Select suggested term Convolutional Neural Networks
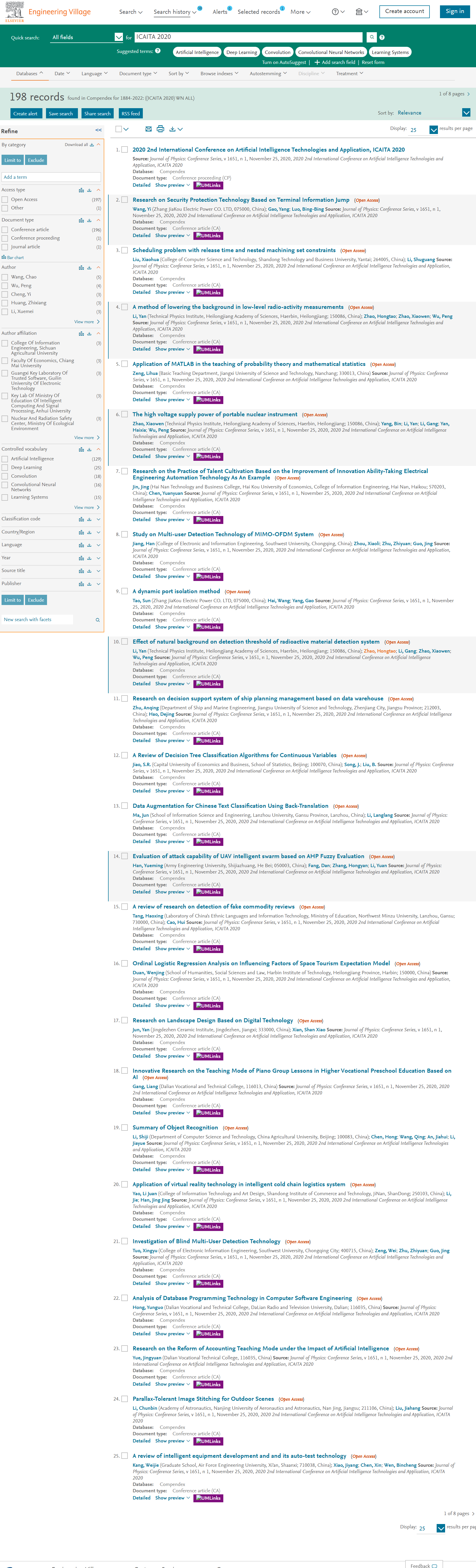Viewport: 476px width, 1568px height. 331,52
